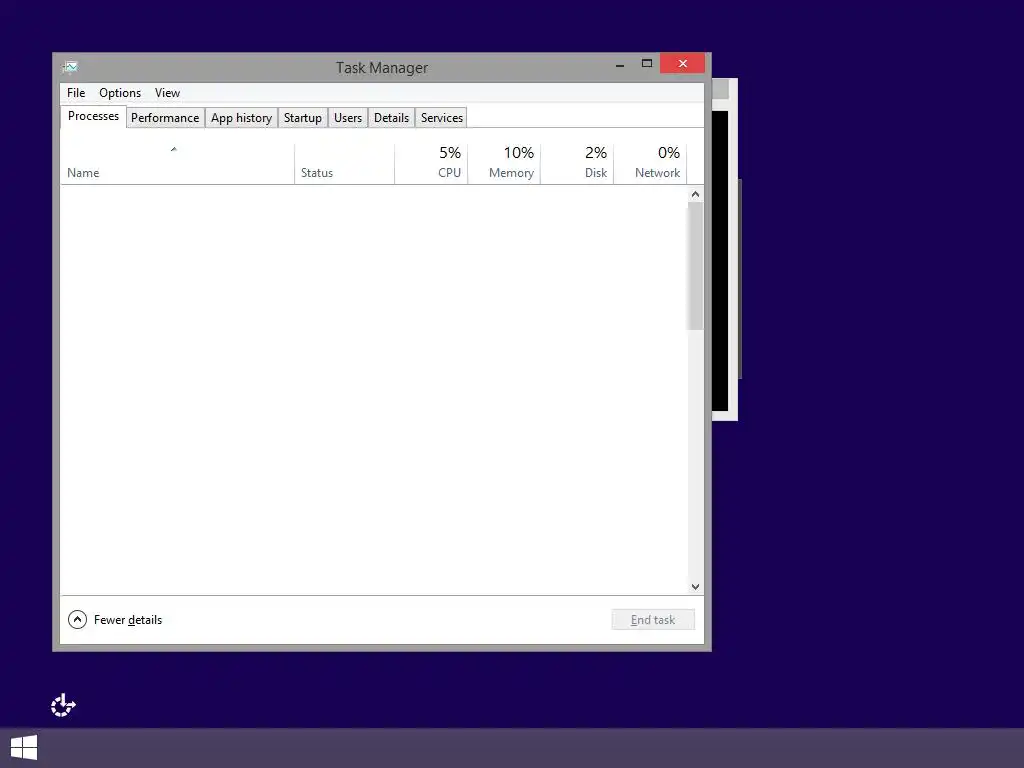Switch to the App history tab
The height and width of the screenshot is (768, 1024).
(x=241, y=118)
